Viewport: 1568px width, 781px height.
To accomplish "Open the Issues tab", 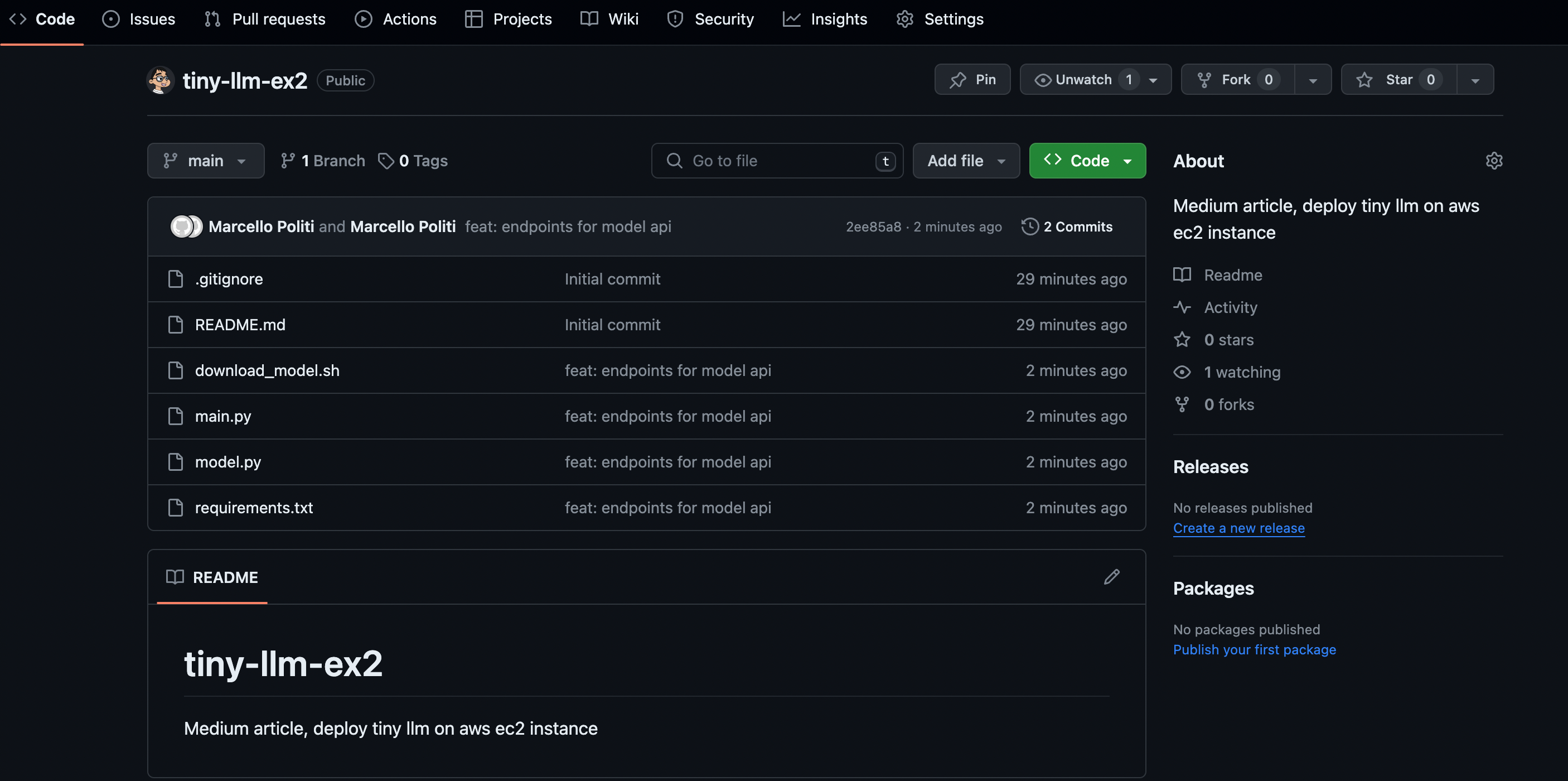I will pos(139,19).
